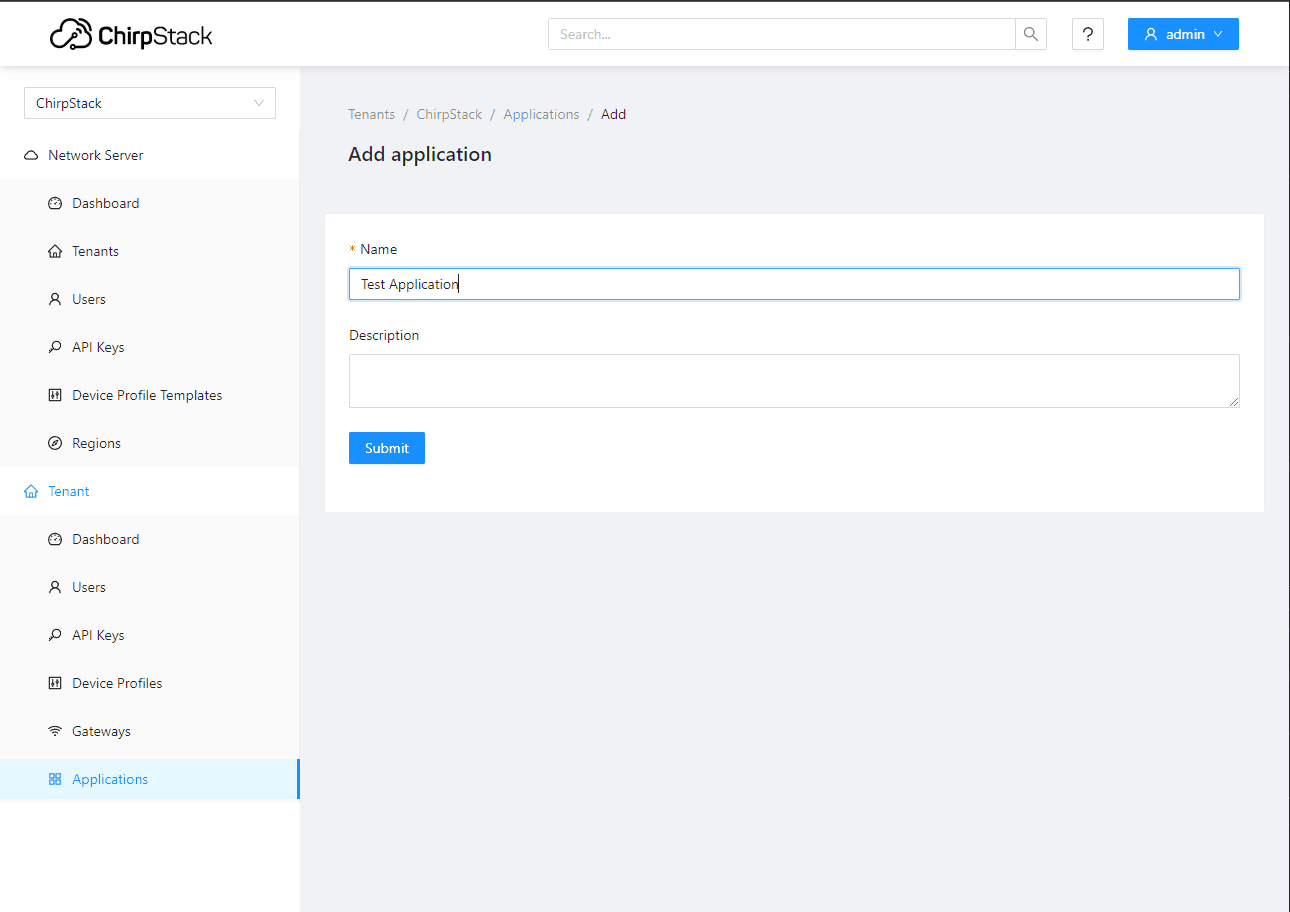1290x912 pixels.
Task: Open tenant Users menu item
Action: (89, 587)
